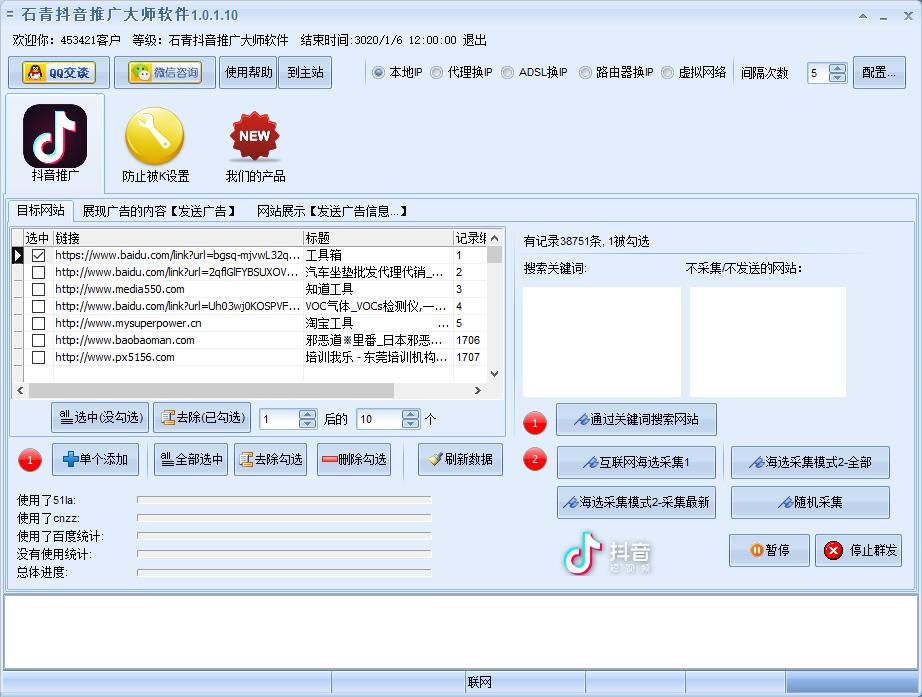Click 删除勾选 delete button
Image resolution: width=922 pixels, height=697 pixels.
click(354, 459)
